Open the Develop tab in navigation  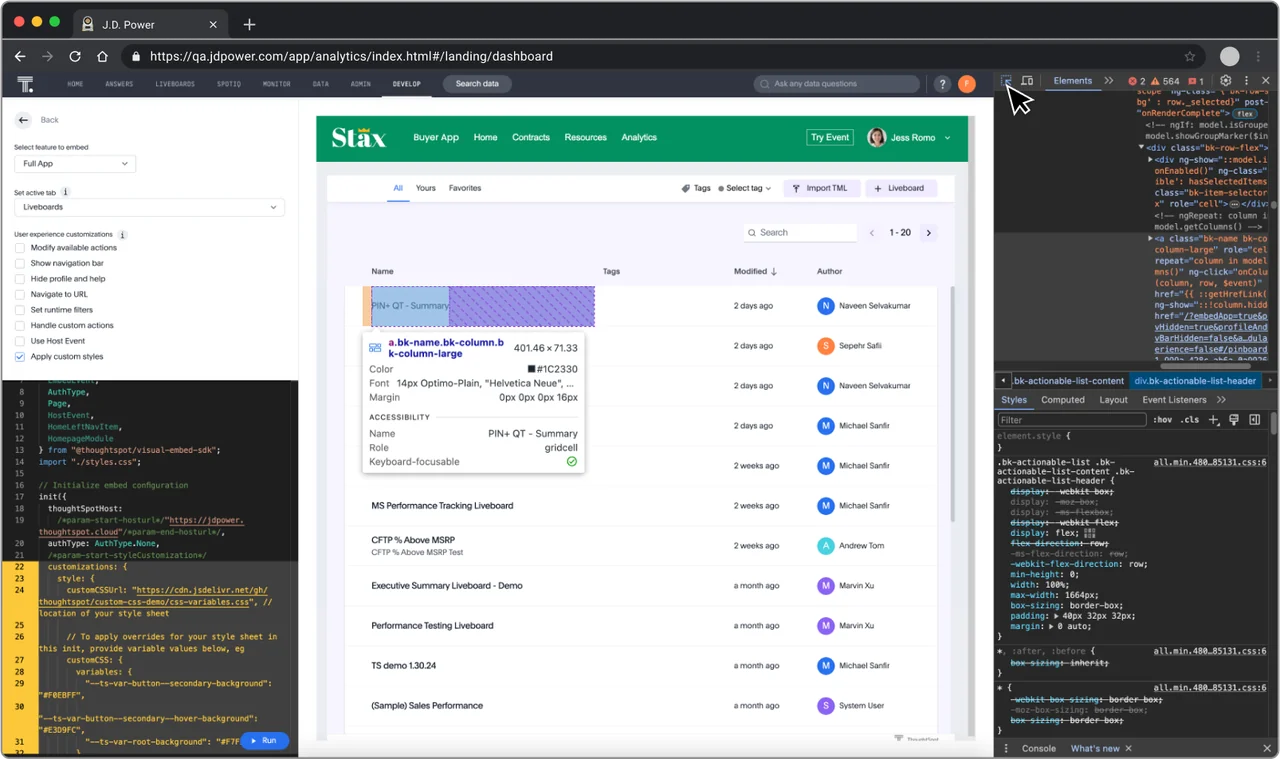(x=407, y=84)
